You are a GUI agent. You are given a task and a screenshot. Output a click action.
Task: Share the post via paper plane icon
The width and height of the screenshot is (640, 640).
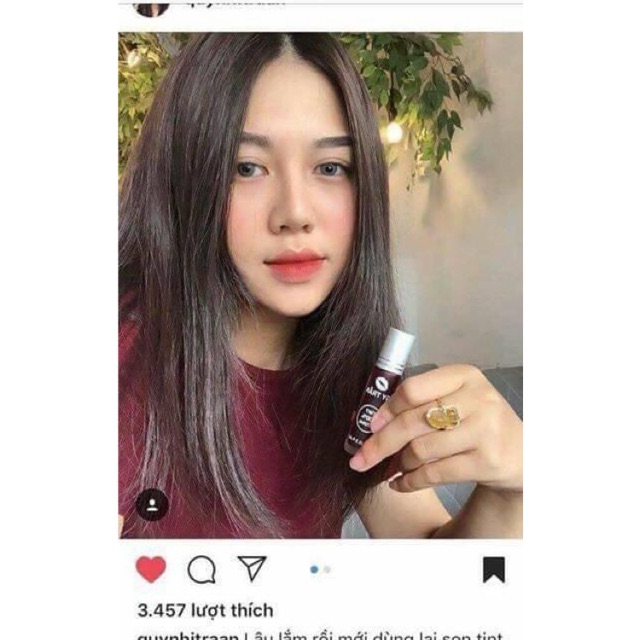click(252, 568)
